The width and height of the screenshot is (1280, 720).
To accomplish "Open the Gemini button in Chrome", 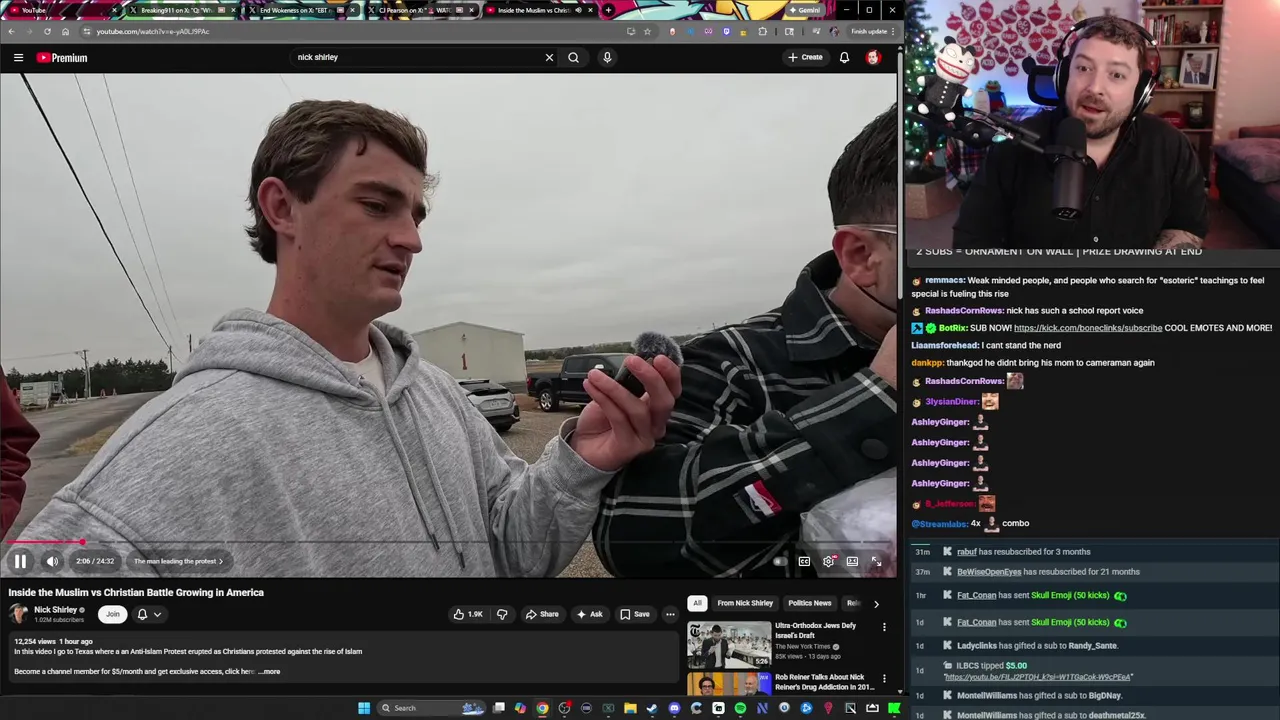I will [804, 10].
